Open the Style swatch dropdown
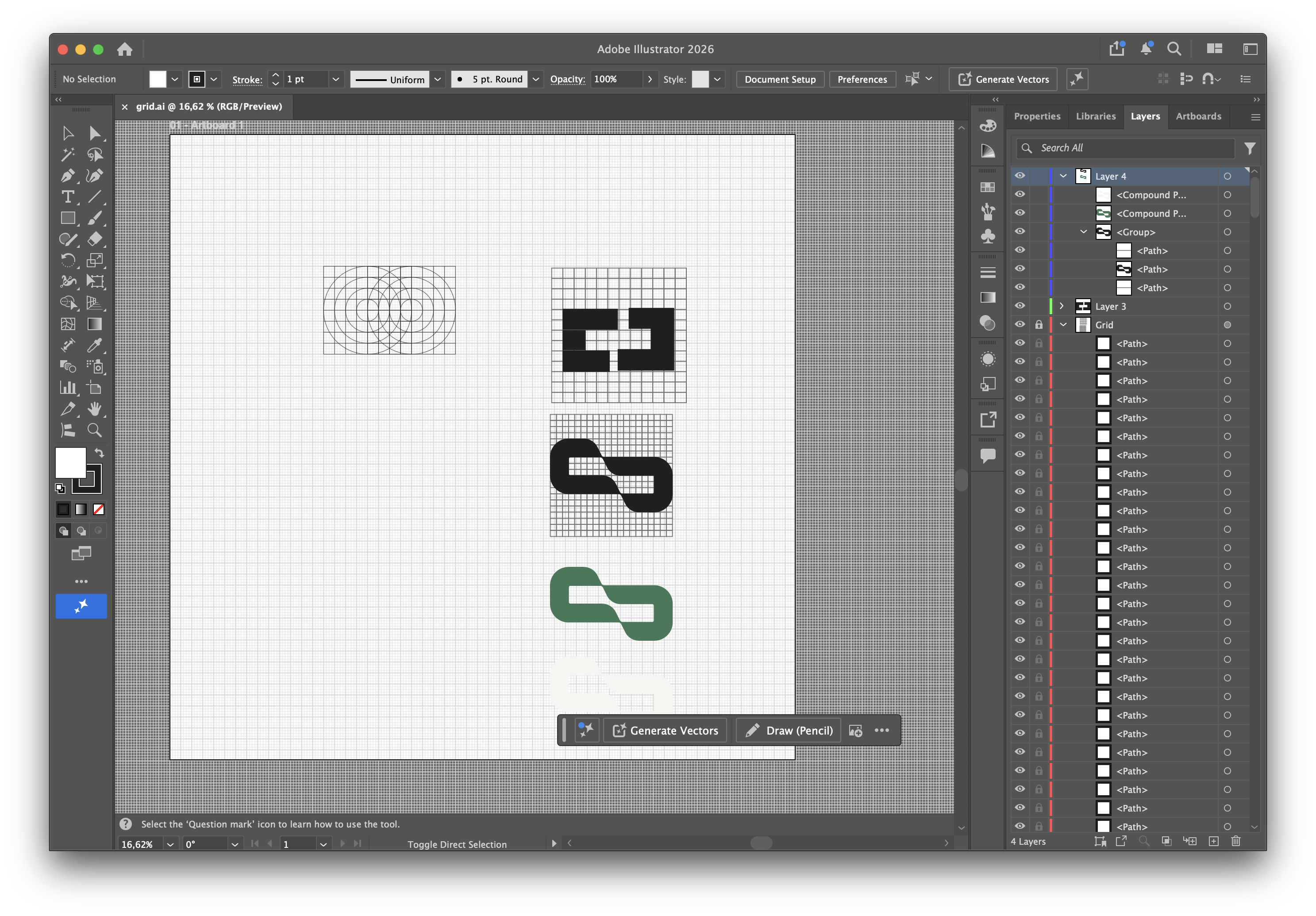The width and height of the screenshot is (1316, 916). pyautogui.click(x=717, y=79)
